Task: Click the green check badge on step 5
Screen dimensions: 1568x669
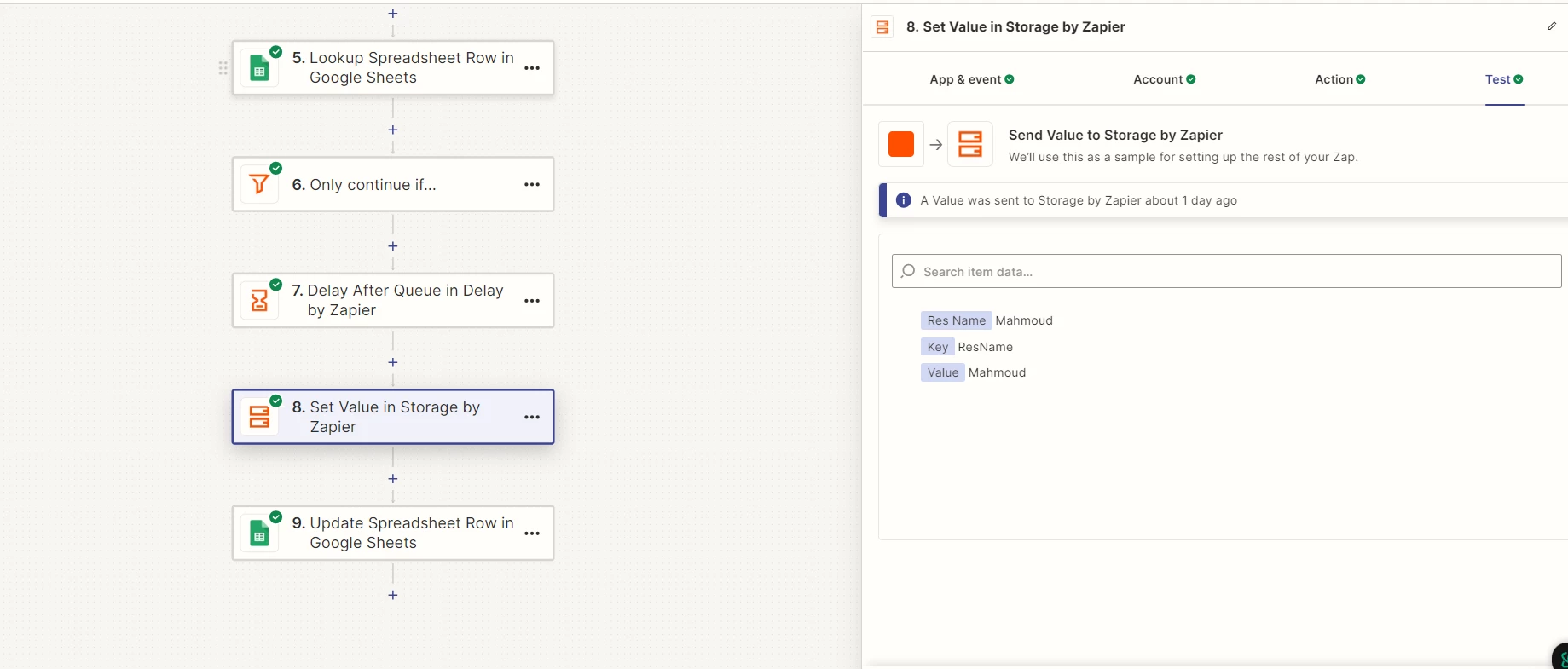Action: pyautogui.click(x=276, y=52)
